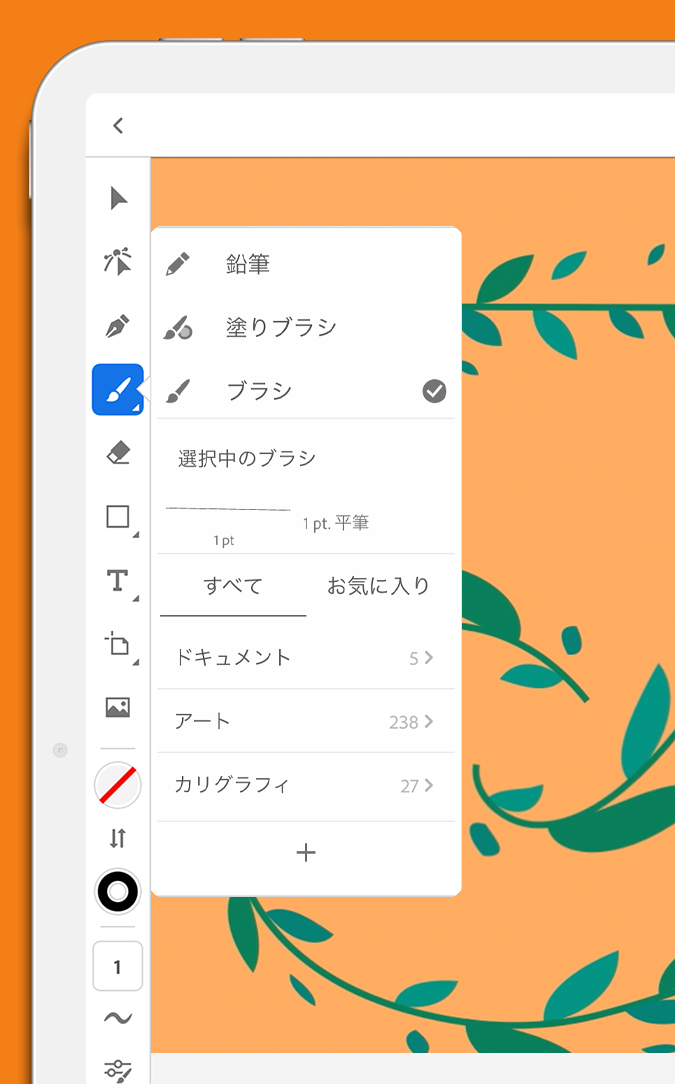Click the pencil icon next to 鉛筆
Screen dimensions: 675x1084
tap(178, 264)
